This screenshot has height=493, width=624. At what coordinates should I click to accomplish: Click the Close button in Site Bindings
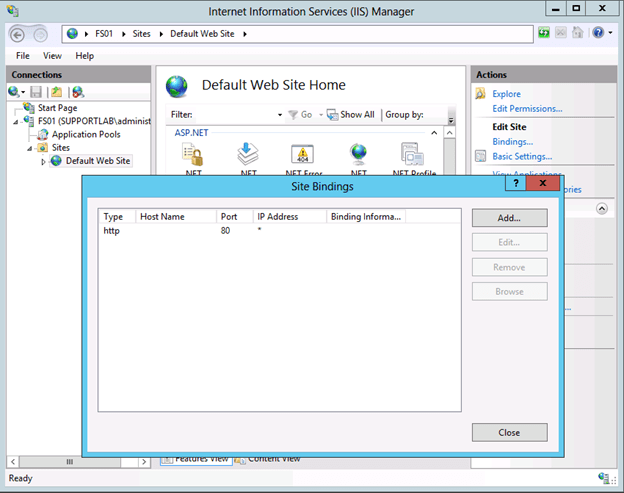(x=509, y=433)
